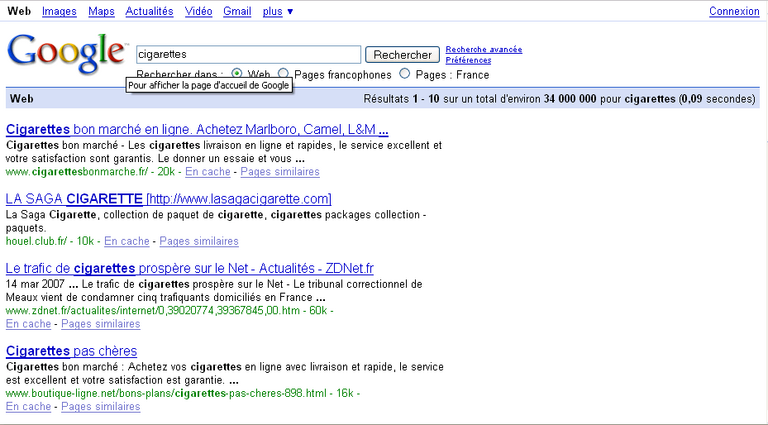768x425 pixels.
Task: Select the 'Pages : France' radio button
Action: click(404, 73)
